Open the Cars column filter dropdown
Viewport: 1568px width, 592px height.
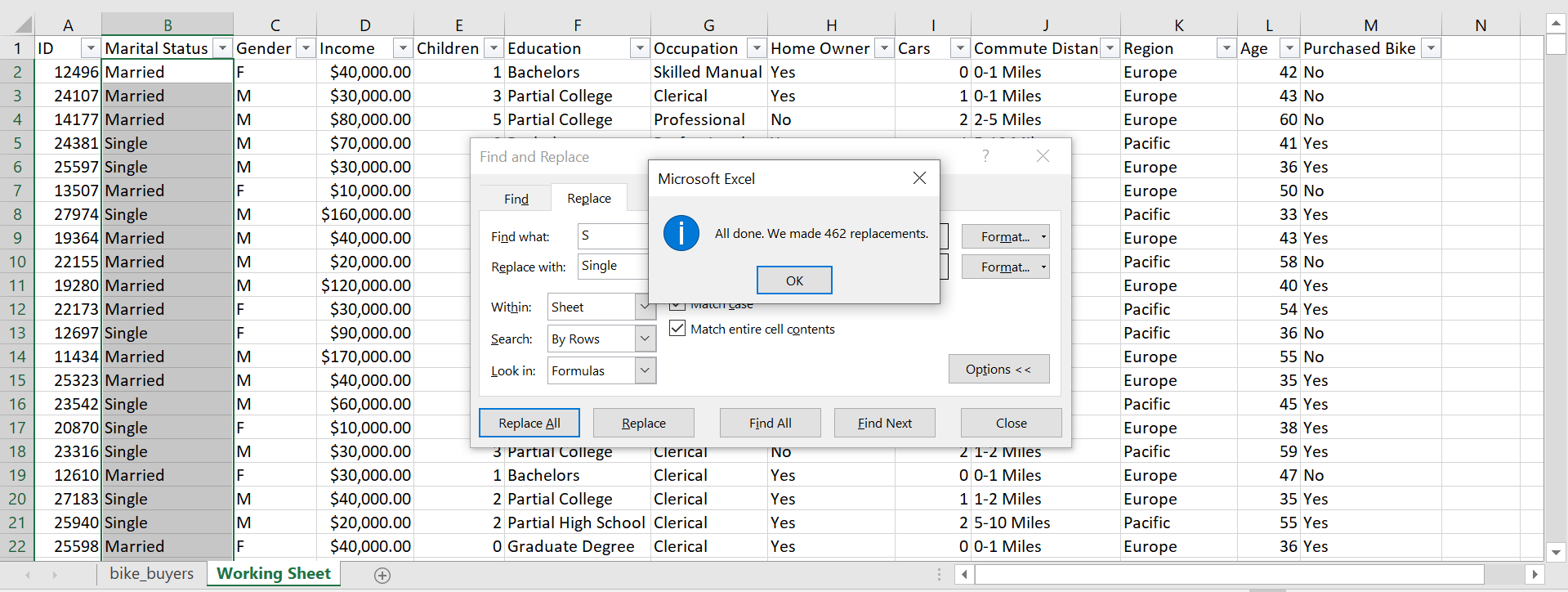(x=960, y=49)
